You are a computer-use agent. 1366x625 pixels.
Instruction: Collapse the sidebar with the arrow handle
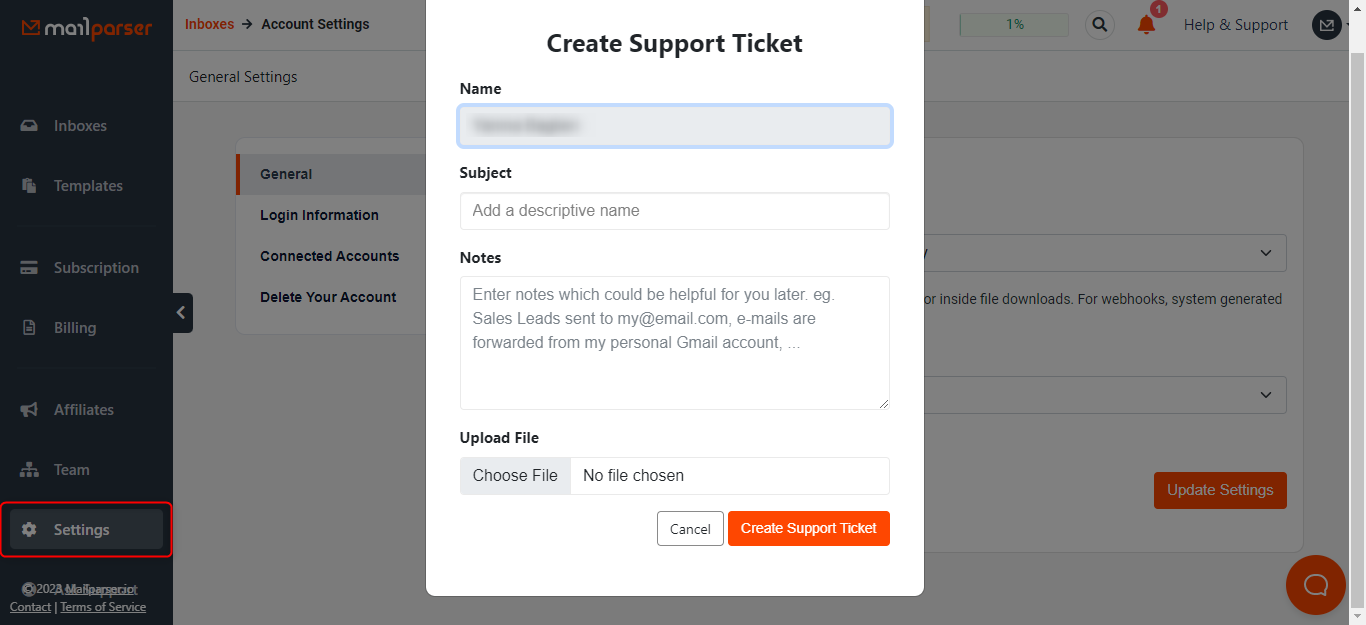[181, 312]
